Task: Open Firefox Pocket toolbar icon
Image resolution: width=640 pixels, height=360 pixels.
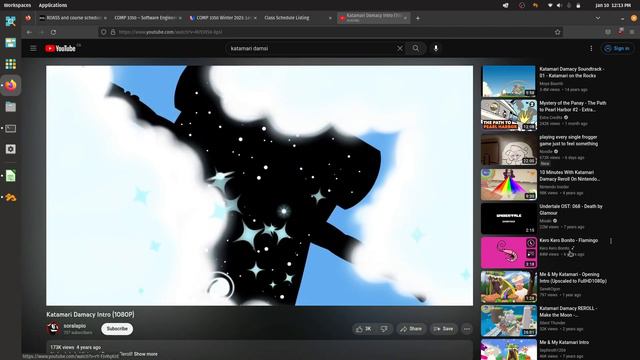Action: pyautogui.click(x=608, y=32)
